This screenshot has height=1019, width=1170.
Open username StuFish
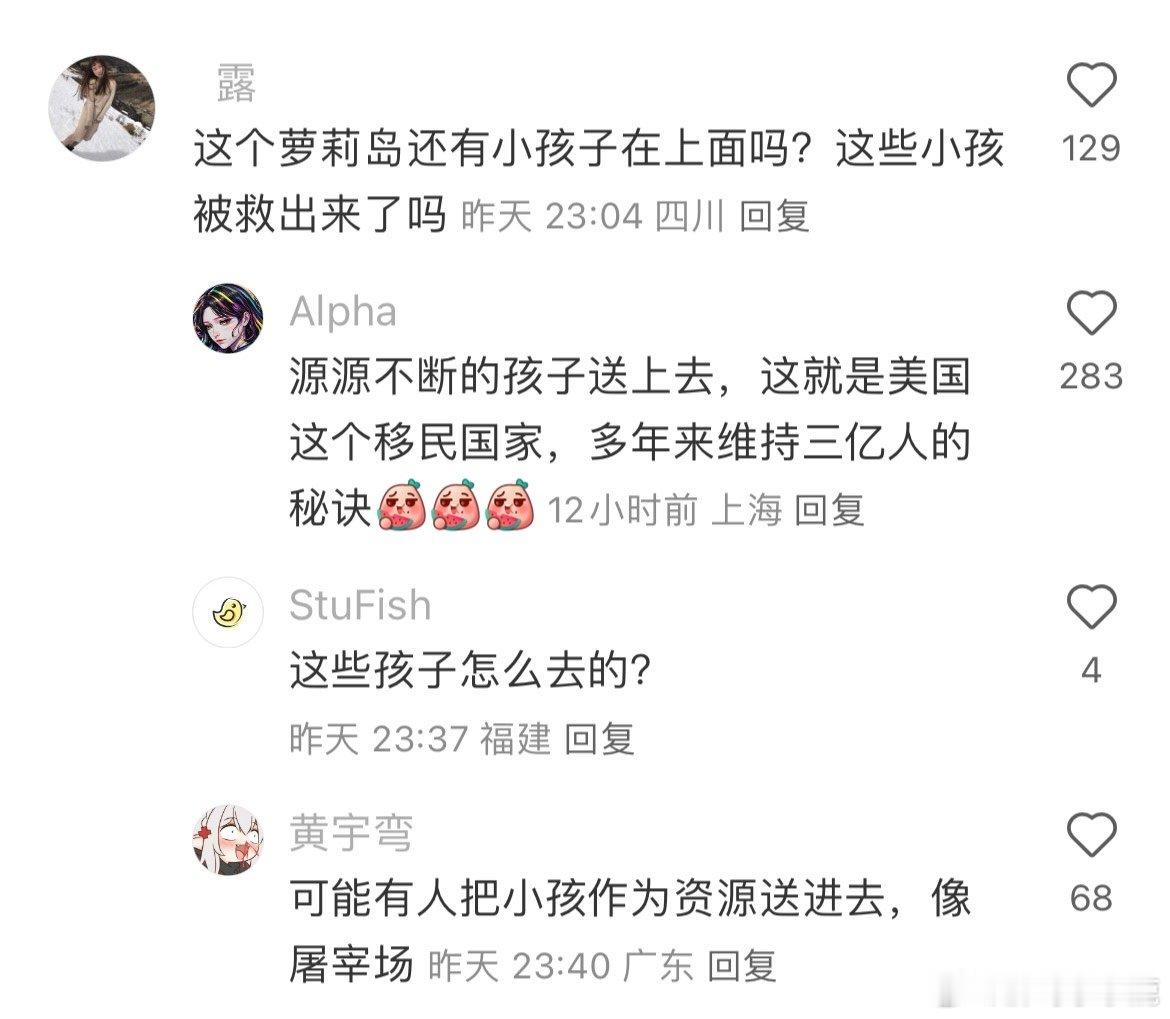tap(360, 605)
